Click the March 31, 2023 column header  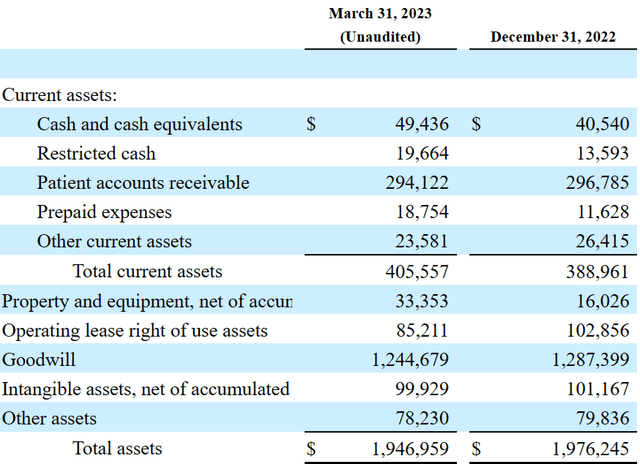(x=379, y=14)
